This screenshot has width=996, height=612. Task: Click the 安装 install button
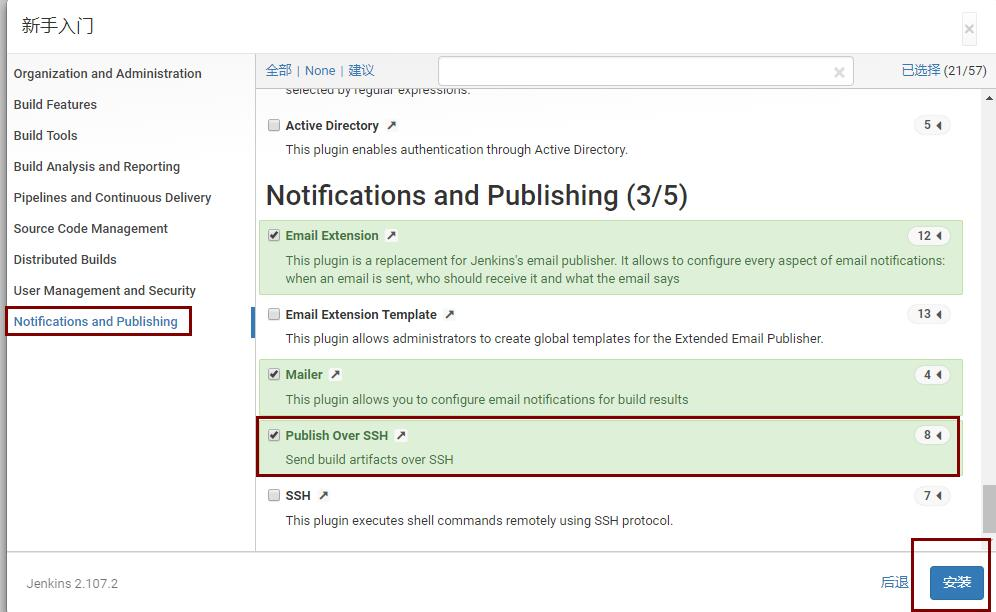point(957,582)
